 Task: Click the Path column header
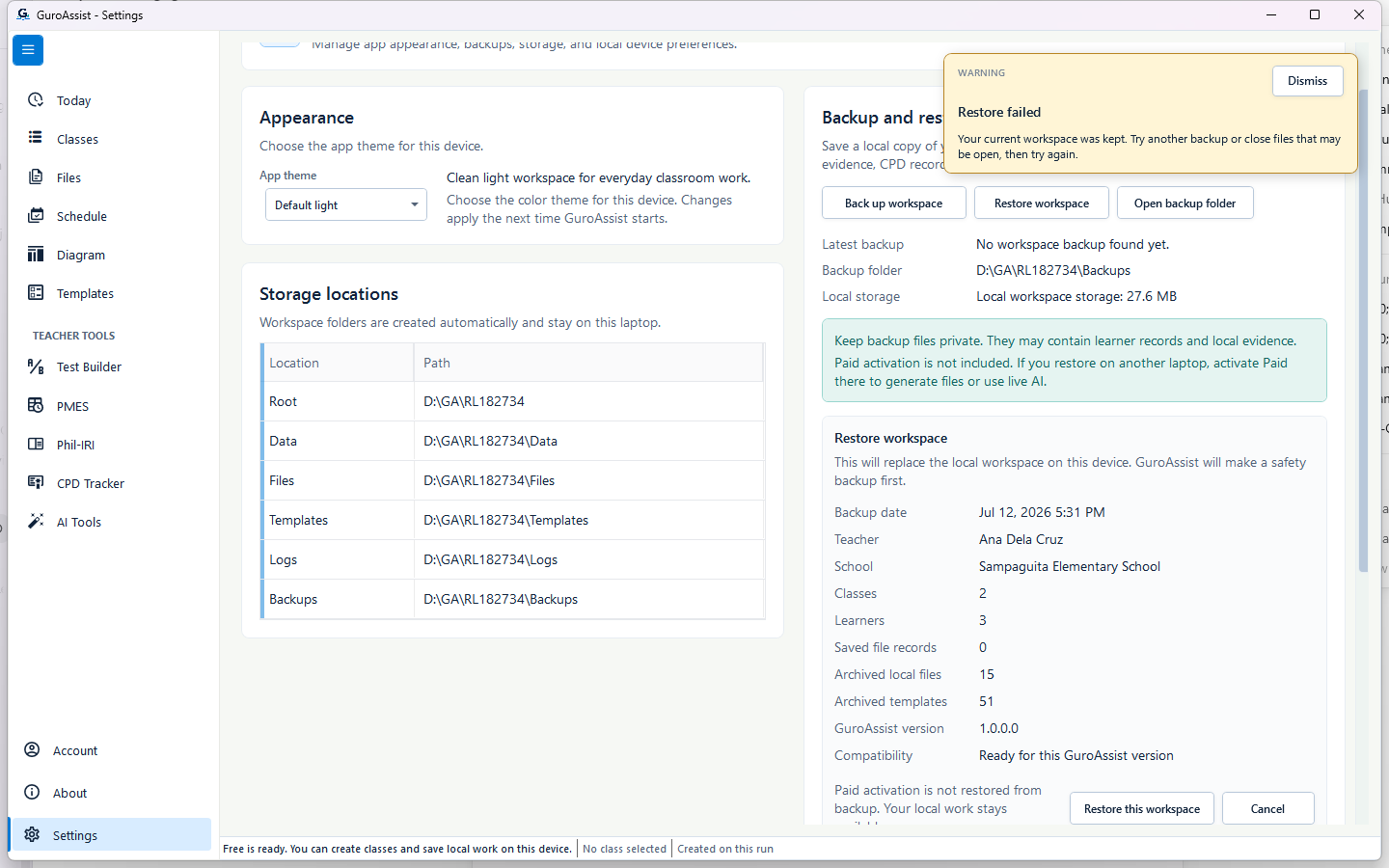point(588,363)
